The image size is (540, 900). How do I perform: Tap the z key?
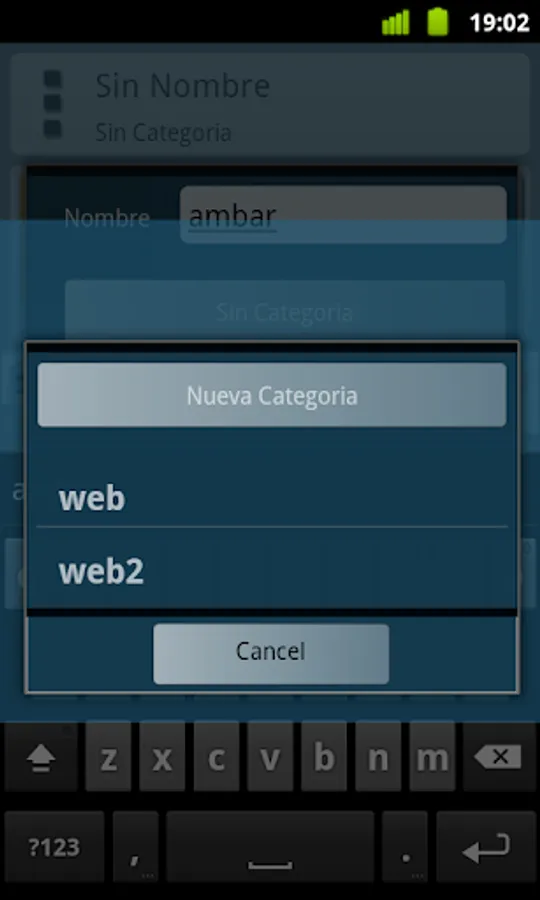108,758
